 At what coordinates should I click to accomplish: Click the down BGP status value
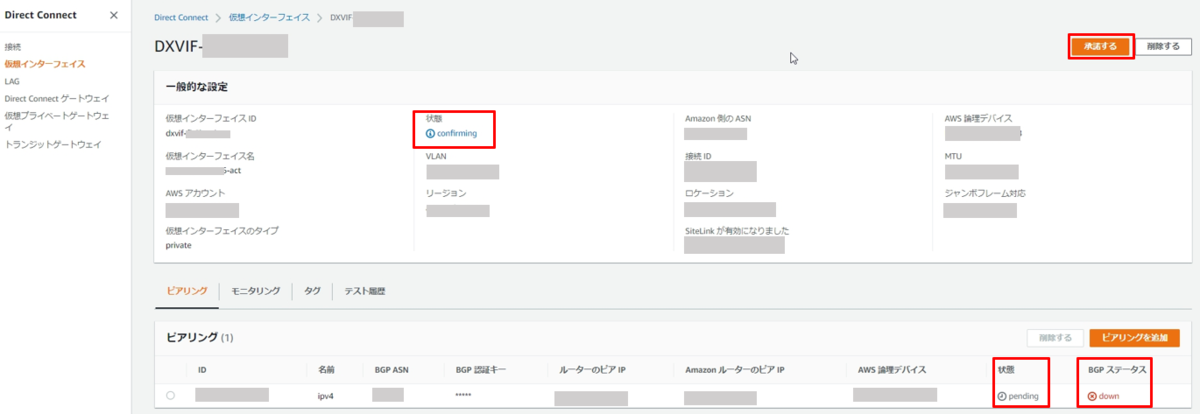click(1109, 396)
